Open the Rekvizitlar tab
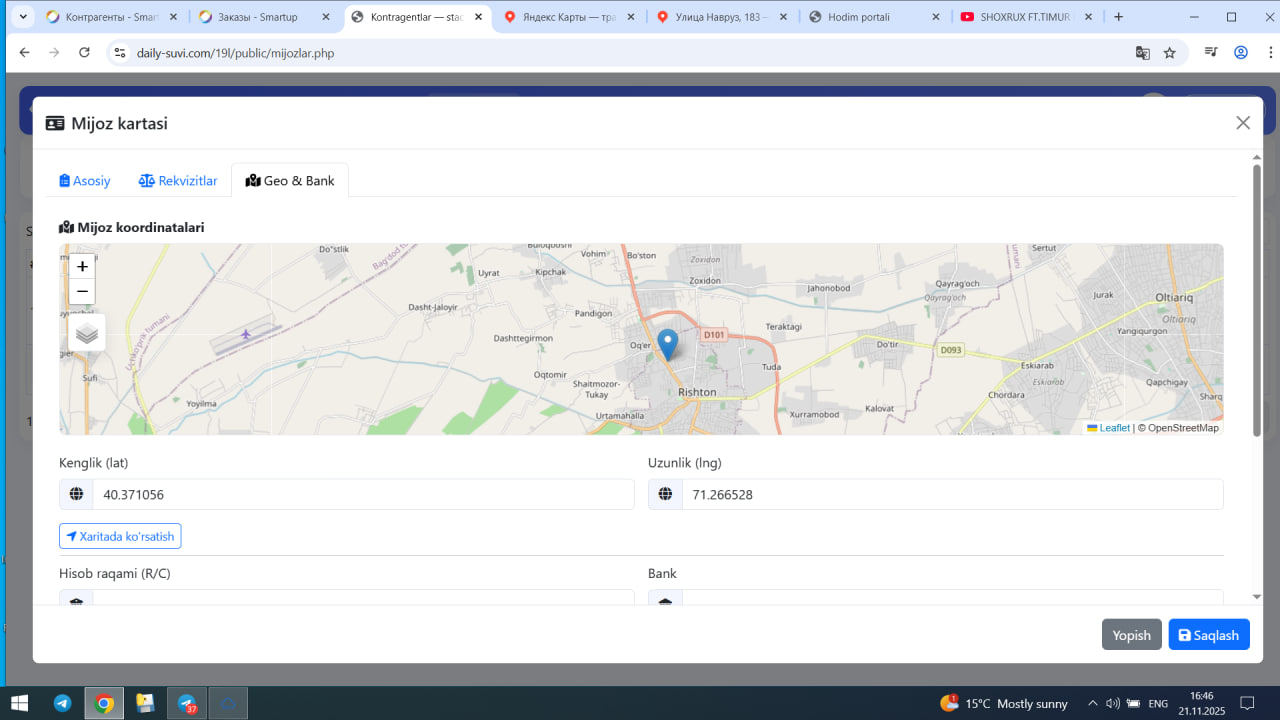 pyautogui.click(x=178, y=181)
